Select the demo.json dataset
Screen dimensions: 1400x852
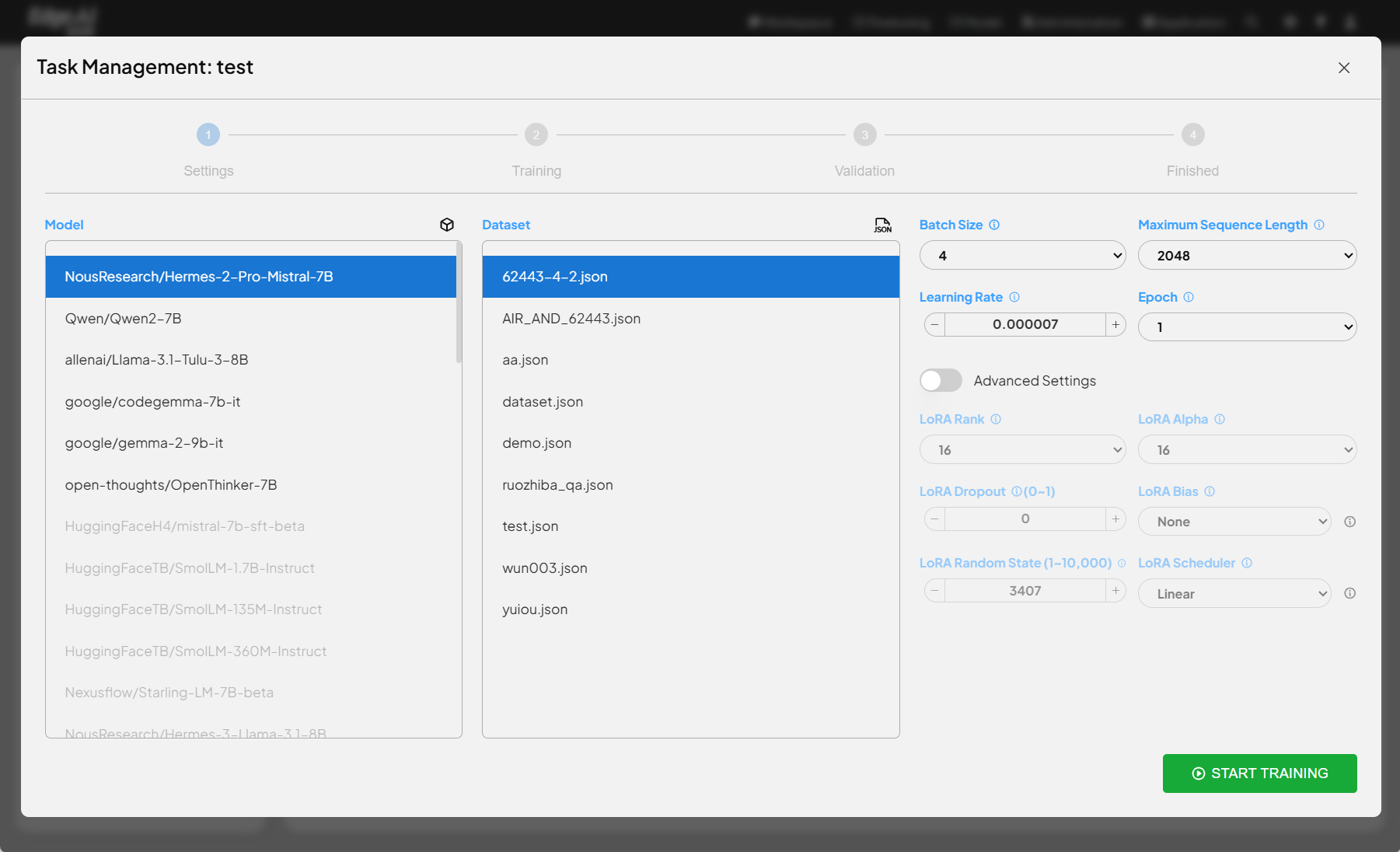click(x=536, y=442)
